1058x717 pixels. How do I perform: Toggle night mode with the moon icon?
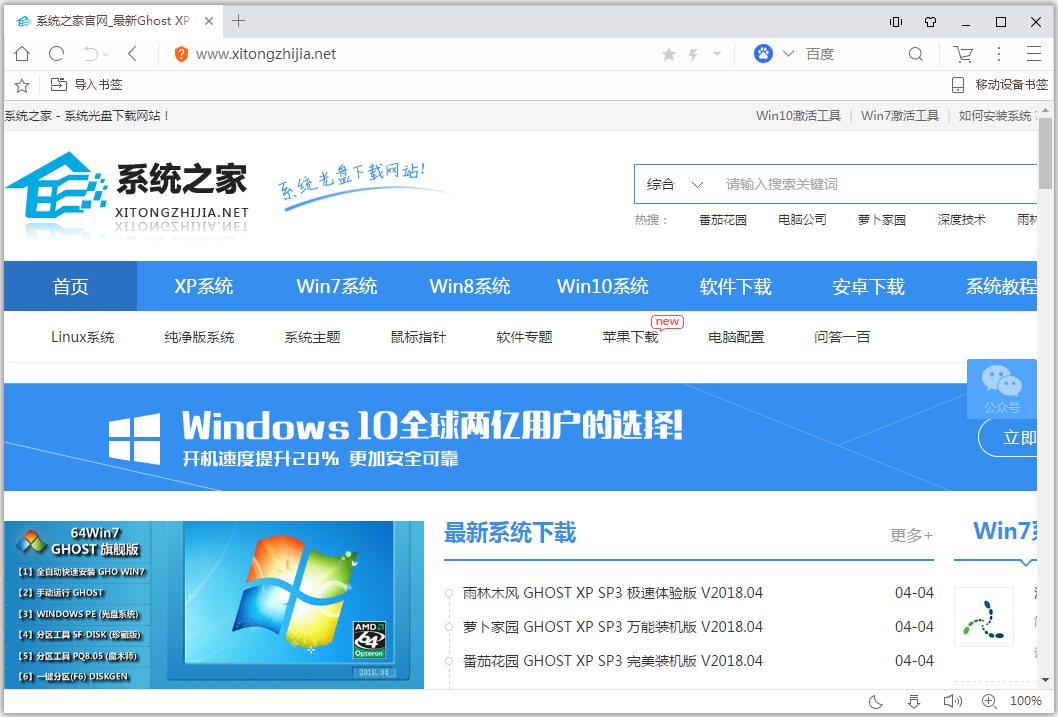pyautogui.click(x=875, y=701)
